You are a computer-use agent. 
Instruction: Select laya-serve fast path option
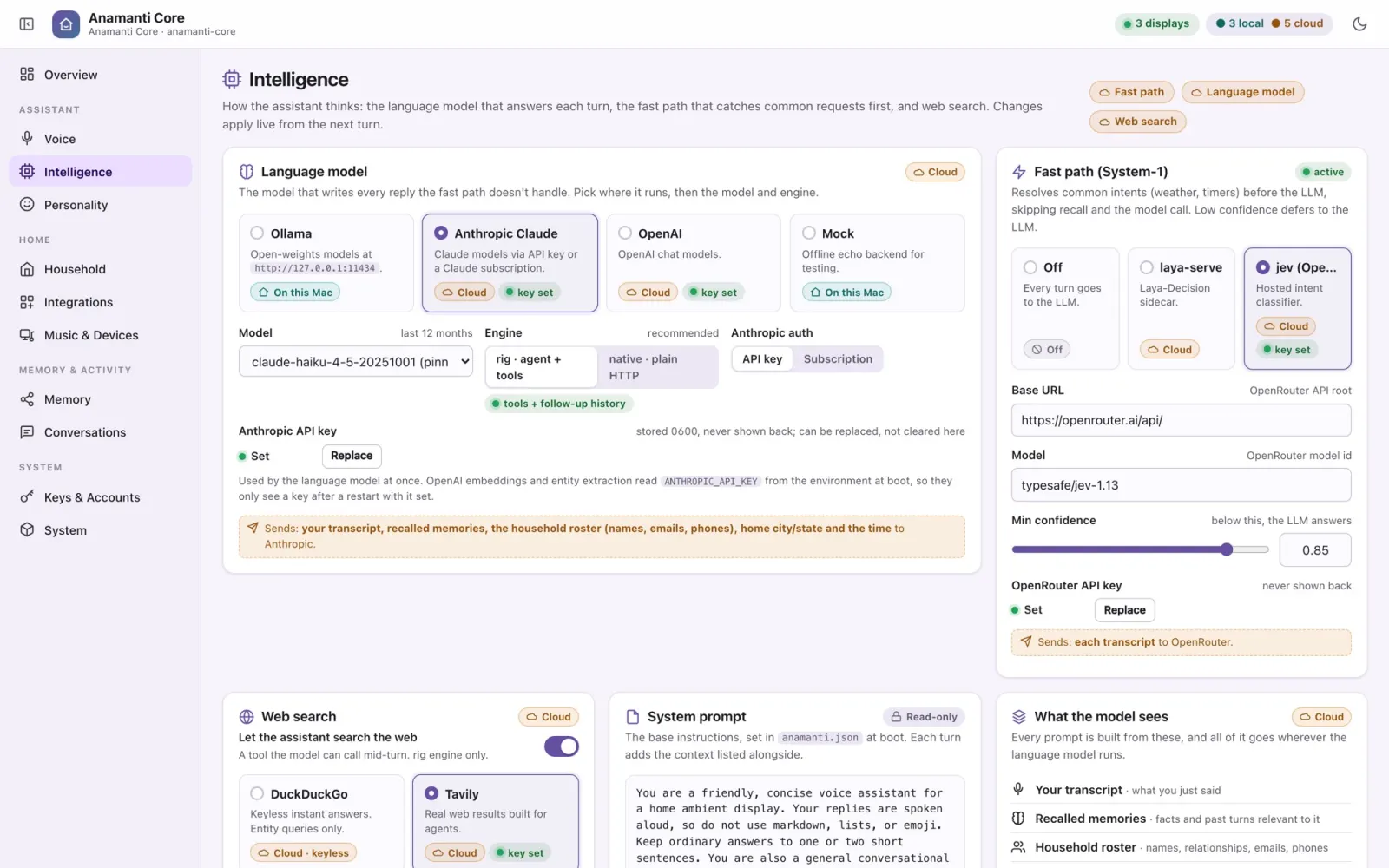point(1181,309)
